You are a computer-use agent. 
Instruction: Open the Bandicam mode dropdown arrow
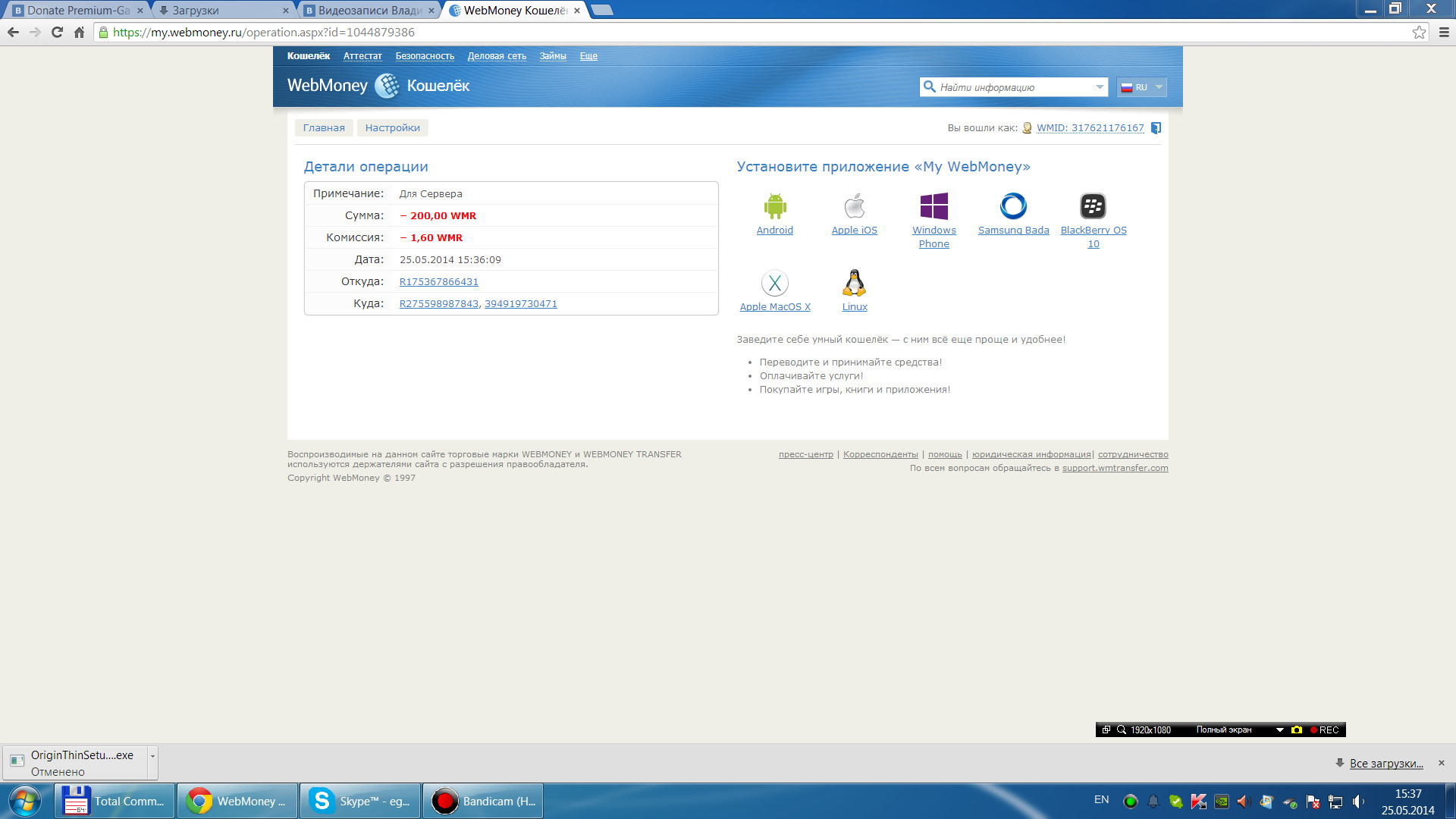pos(1279,730)
